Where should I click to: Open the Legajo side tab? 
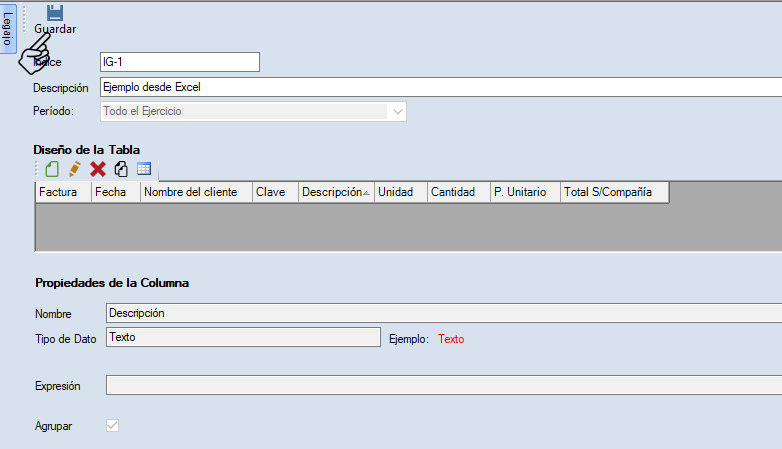(x=8, y=29)
